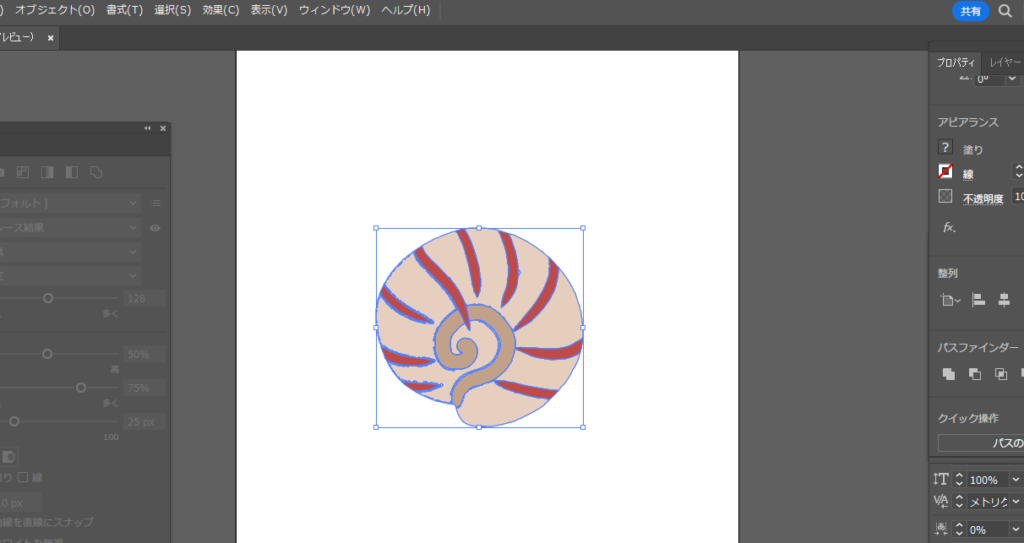Click the パスの quick action button

point(981,443)
